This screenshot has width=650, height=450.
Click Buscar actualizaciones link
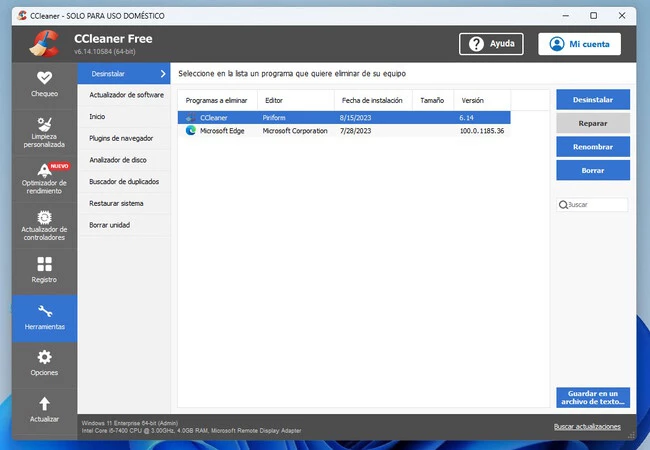[587, 427]
